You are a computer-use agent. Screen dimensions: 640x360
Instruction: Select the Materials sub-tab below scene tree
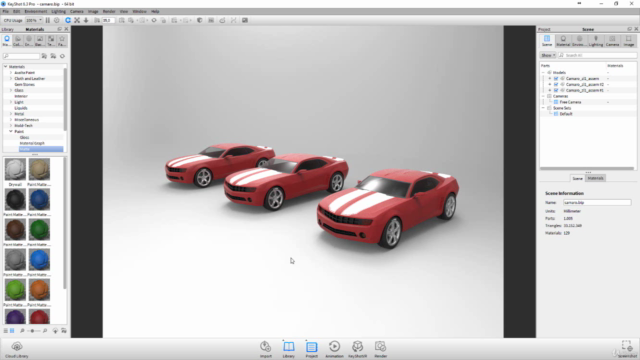point(596,178)
